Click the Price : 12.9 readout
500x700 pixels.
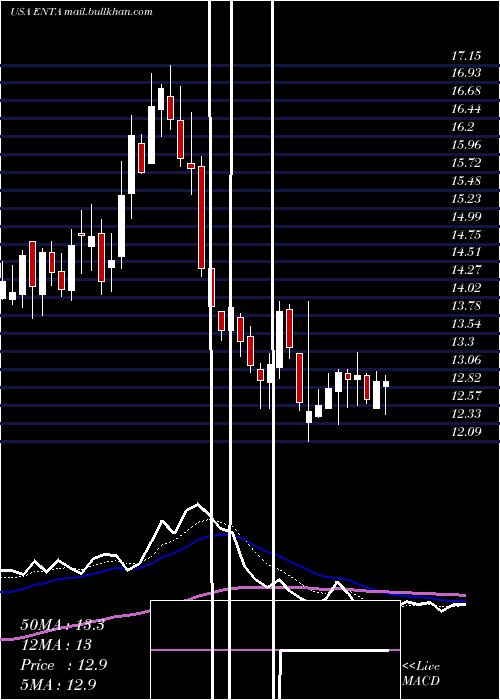[63, 665]
